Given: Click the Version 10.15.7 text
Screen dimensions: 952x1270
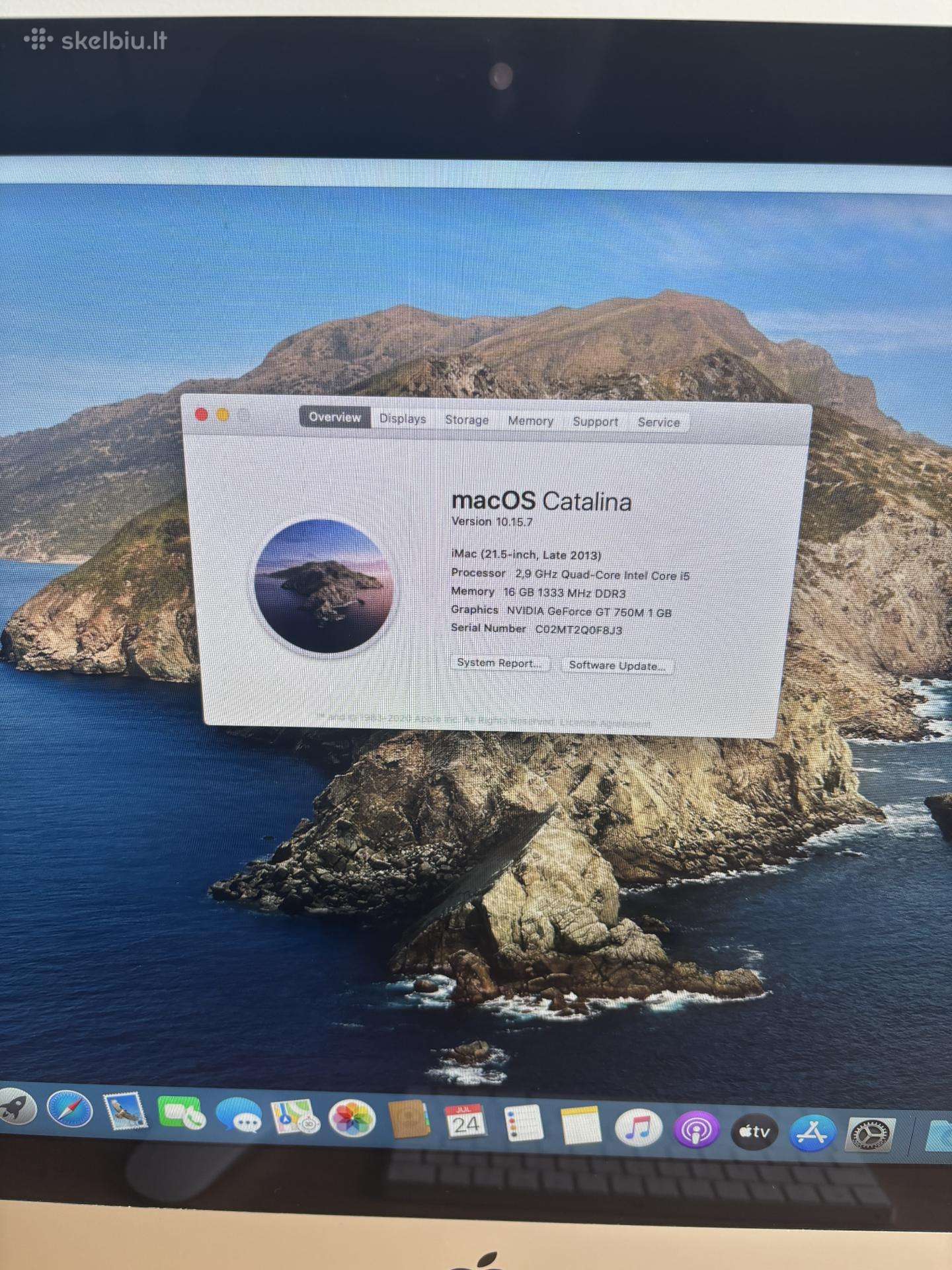Looking at the screenshot, I should click(x=492, y=521).
